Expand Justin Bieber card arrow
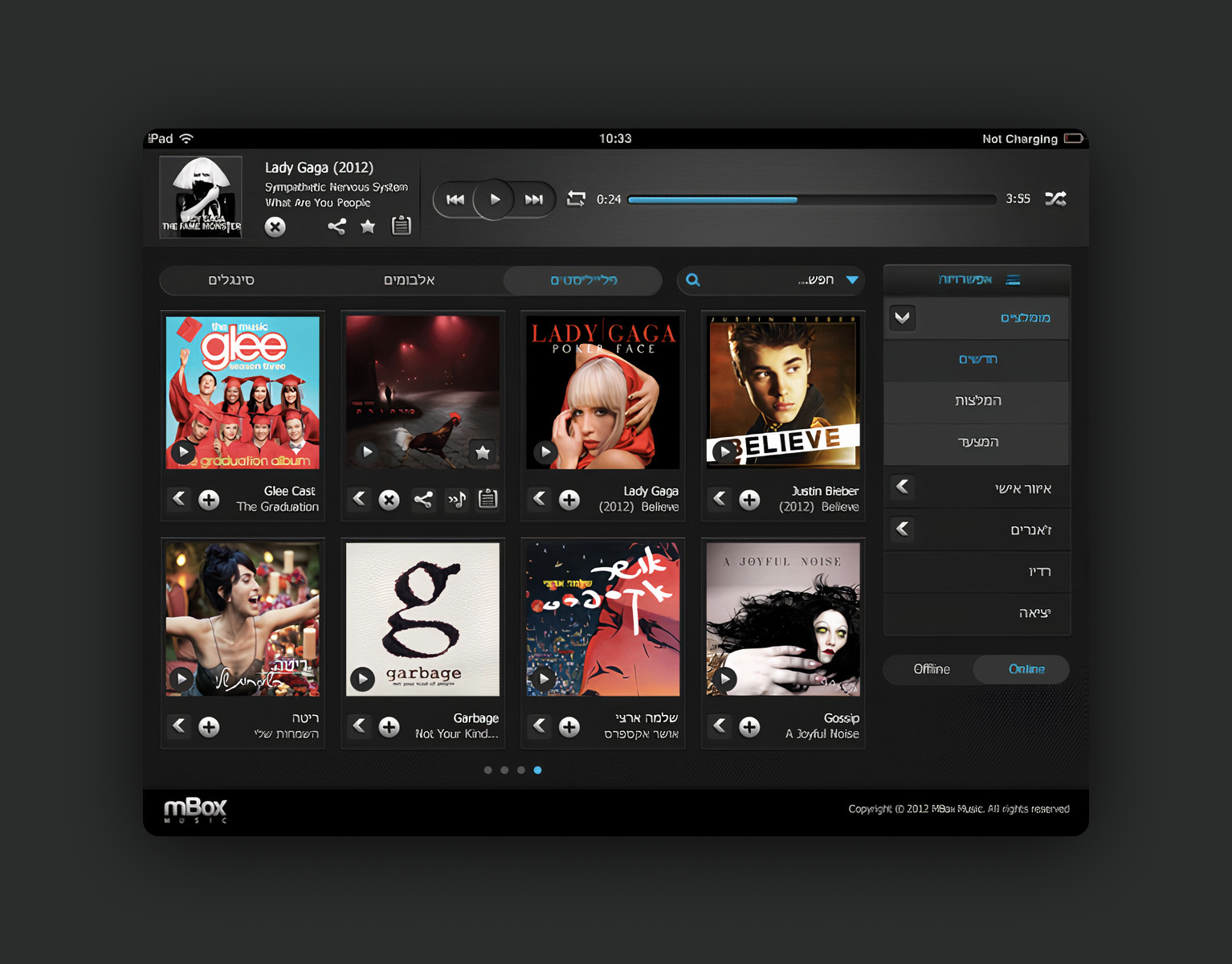Image resolution: width=1232 pixels, height=964 pixels. [720, 499]
